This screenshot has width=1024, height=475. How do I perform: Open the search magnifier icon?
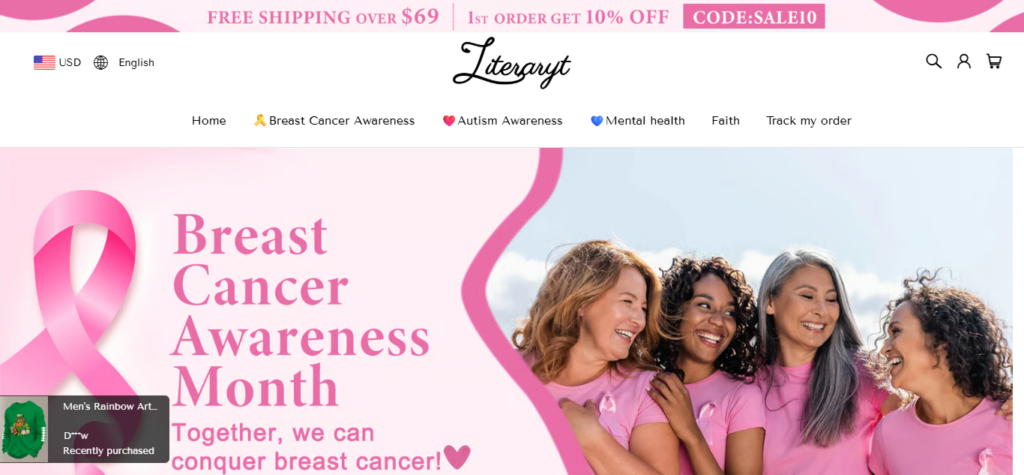[933, 61]
